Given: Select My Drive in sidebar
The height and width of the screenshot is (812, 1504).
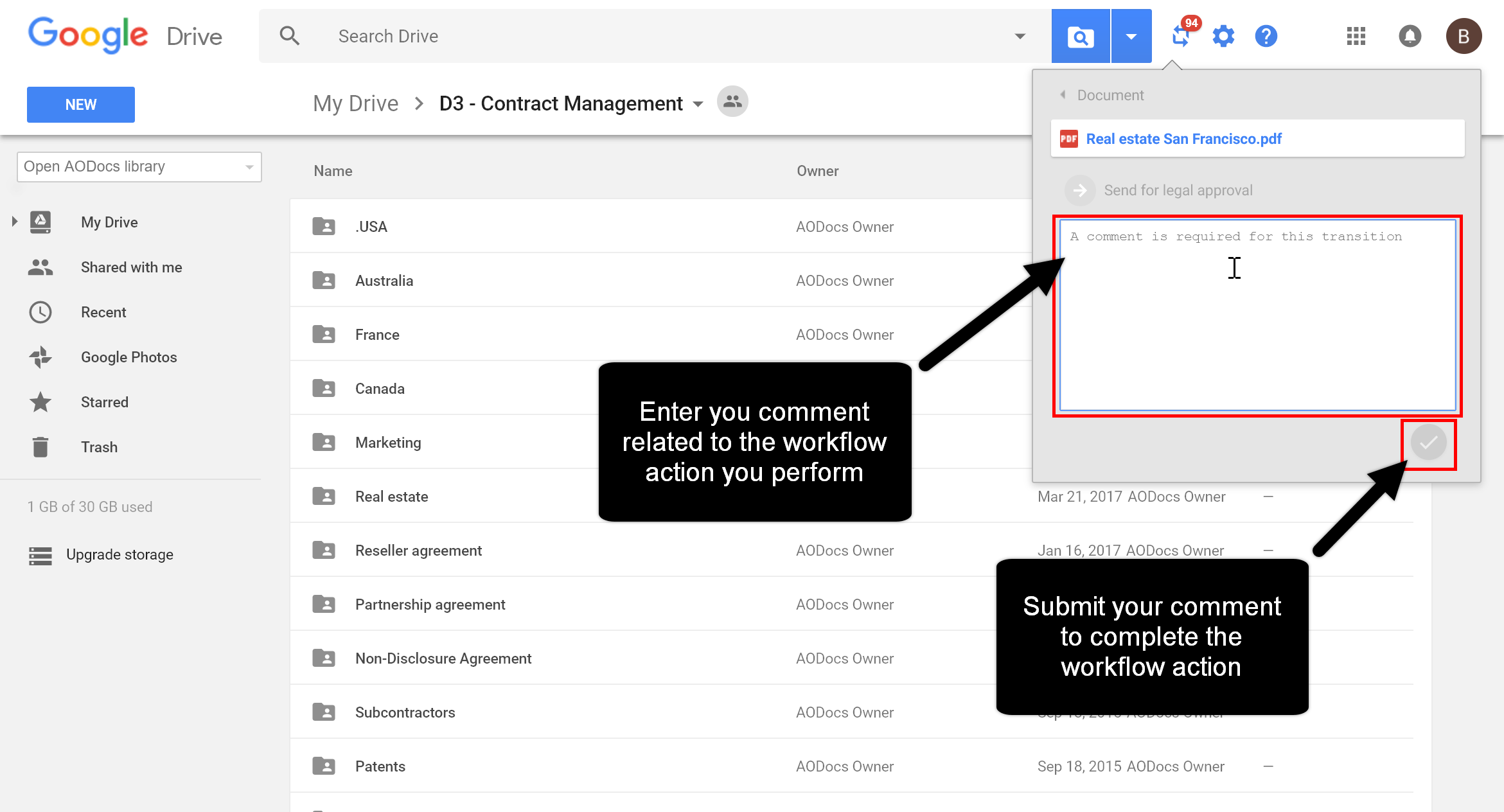Looking at the screenshot, I should [x=109, y=222].
